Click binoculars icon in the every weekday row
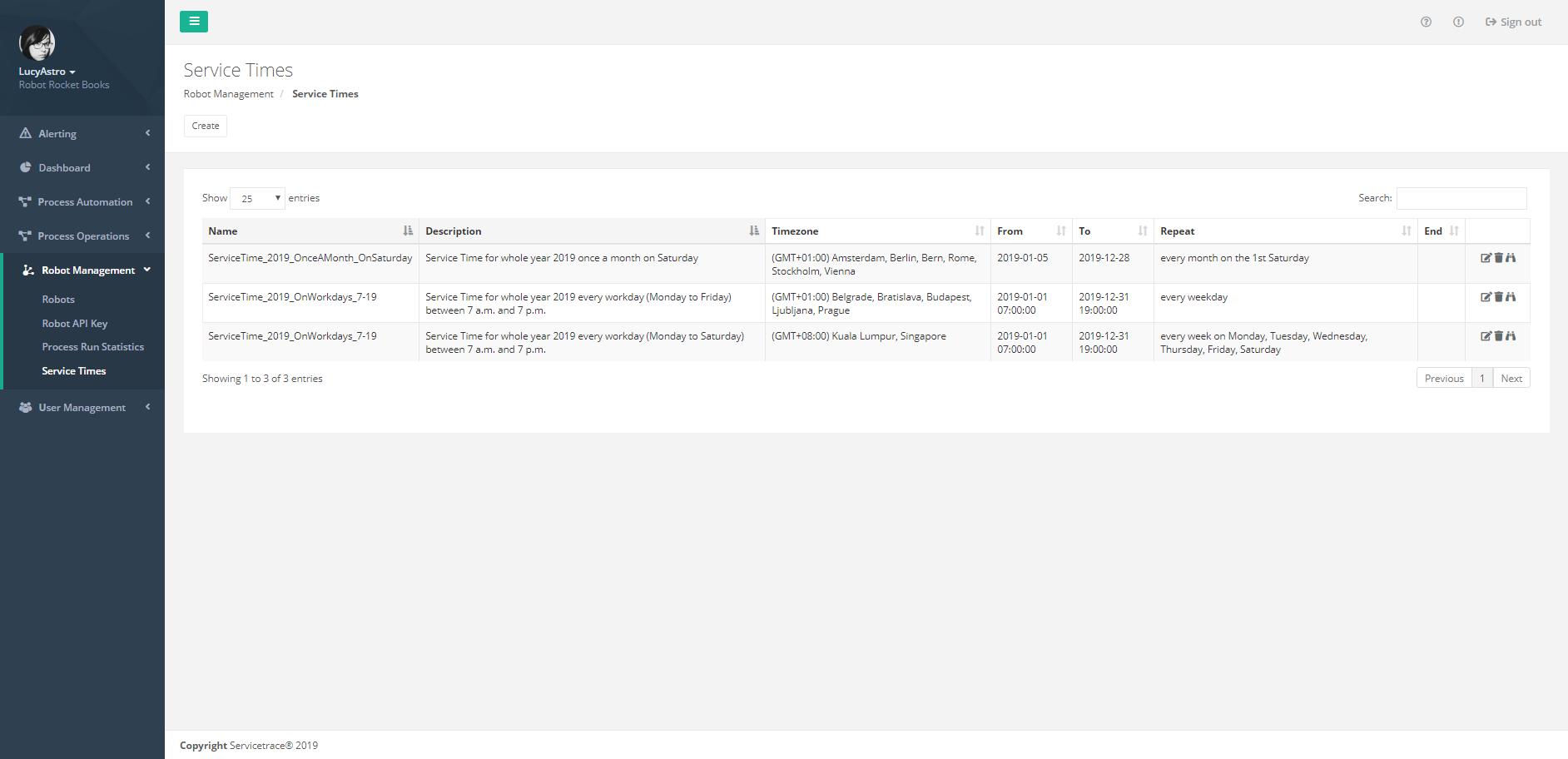 point(1511,297)
